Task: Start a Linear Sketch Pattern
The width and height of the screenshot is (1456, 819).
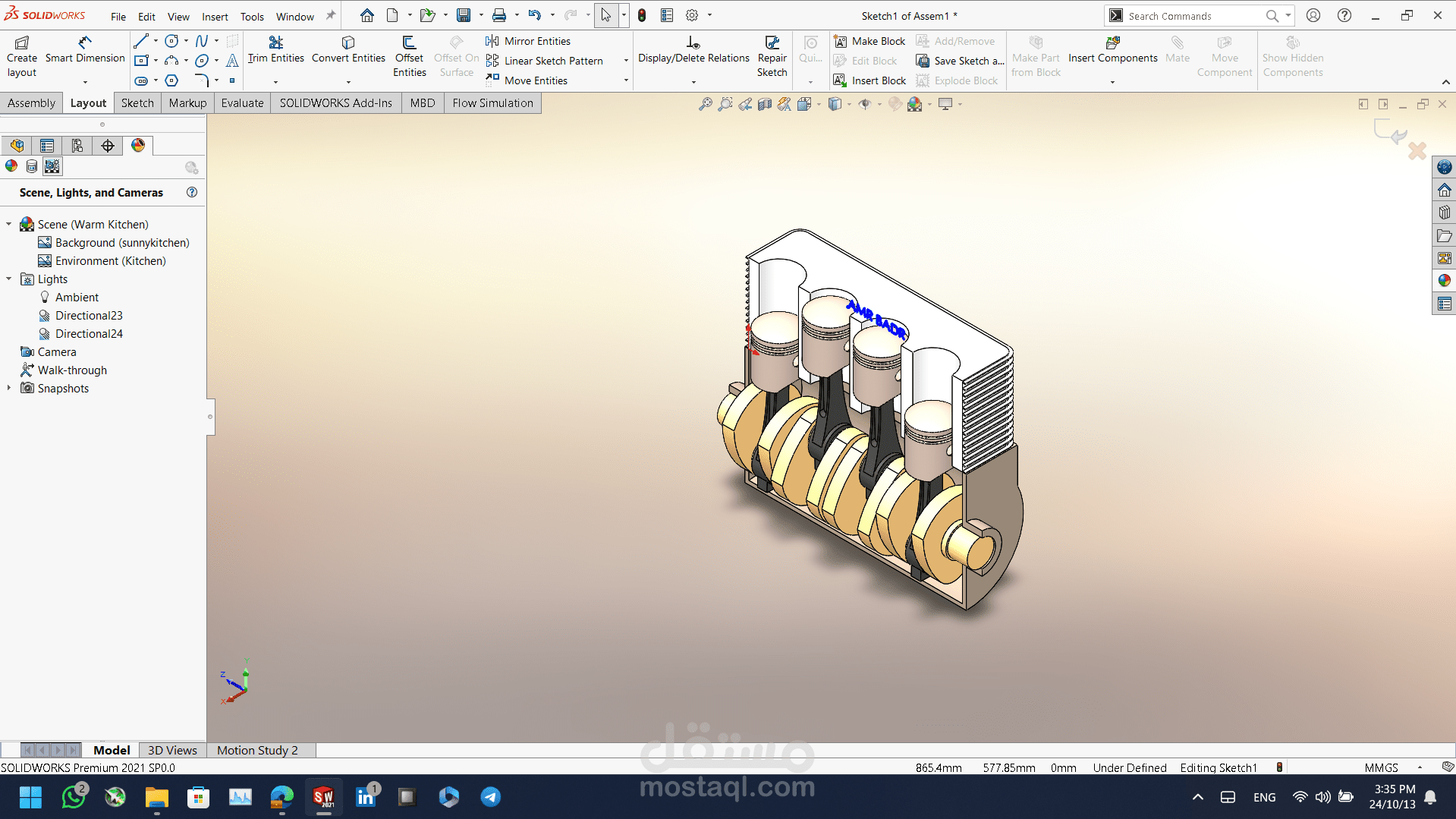Action: coord(545,61)
